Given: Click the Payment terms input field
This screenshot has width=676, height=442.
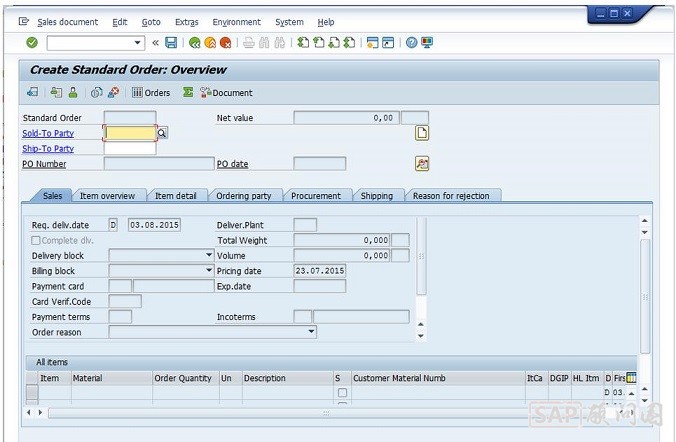Looking at the screenshot, I should point(120,317).
